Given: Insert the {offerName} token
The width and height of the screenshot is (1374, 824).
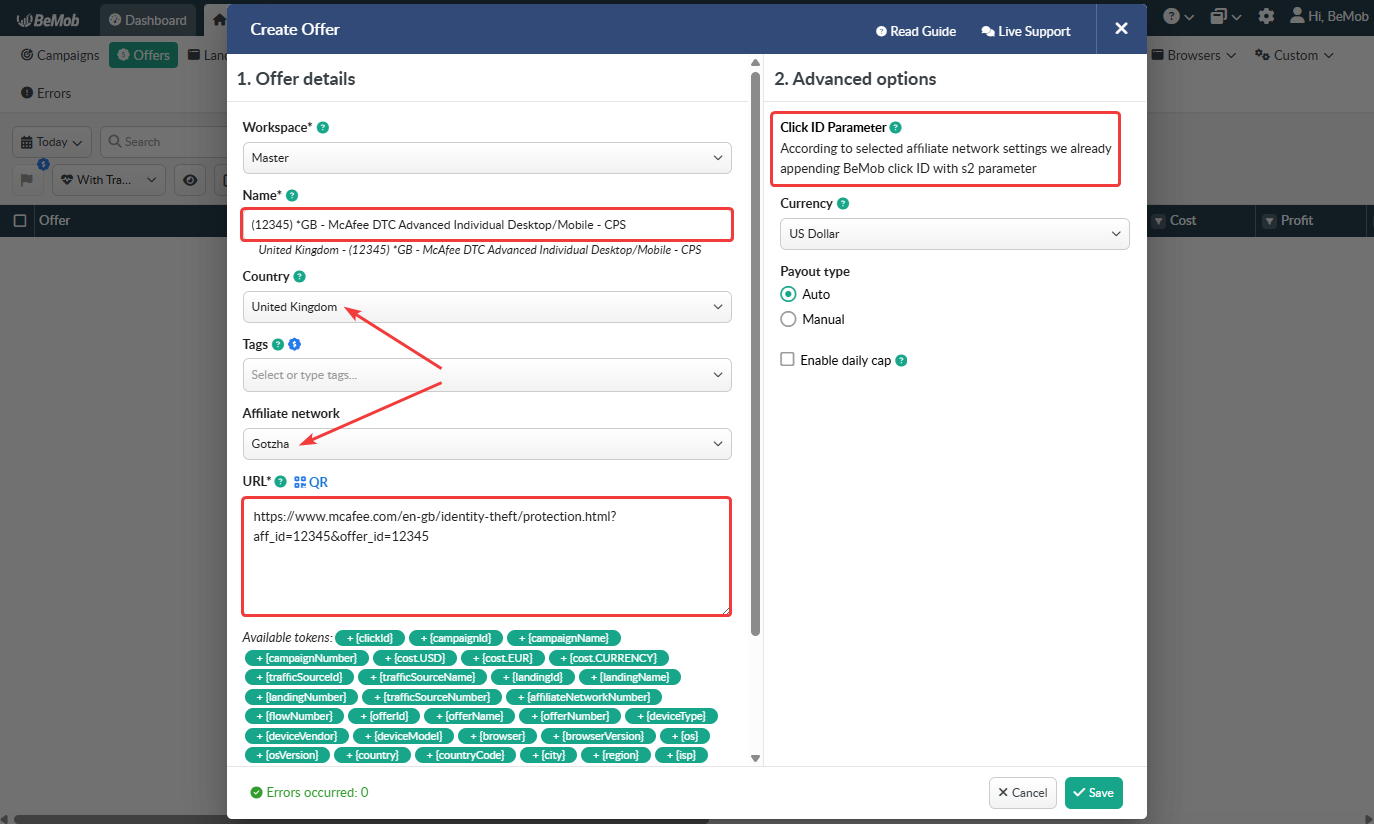Looking at the screenshot, I should tap(470, 716).
